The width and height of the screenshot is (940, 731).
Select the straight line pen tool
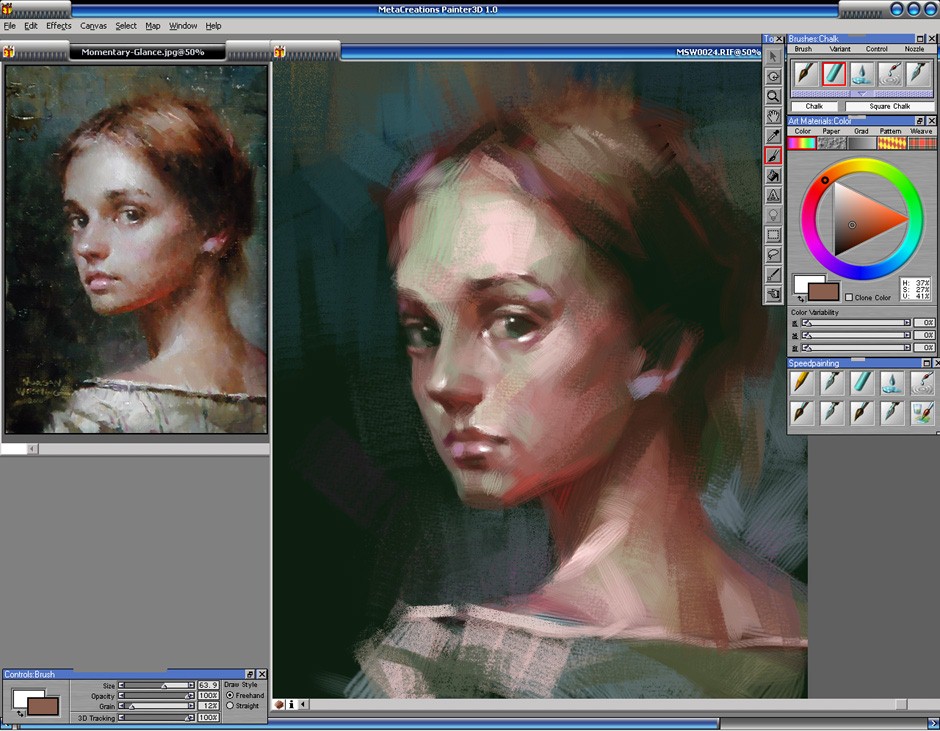pos(773,274)
